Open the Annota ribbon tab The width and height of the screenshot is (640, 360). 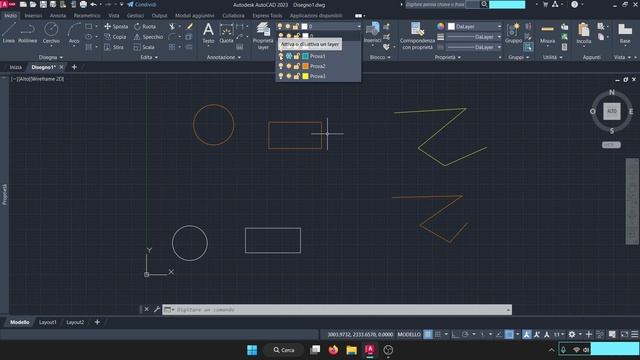(58, 16)
